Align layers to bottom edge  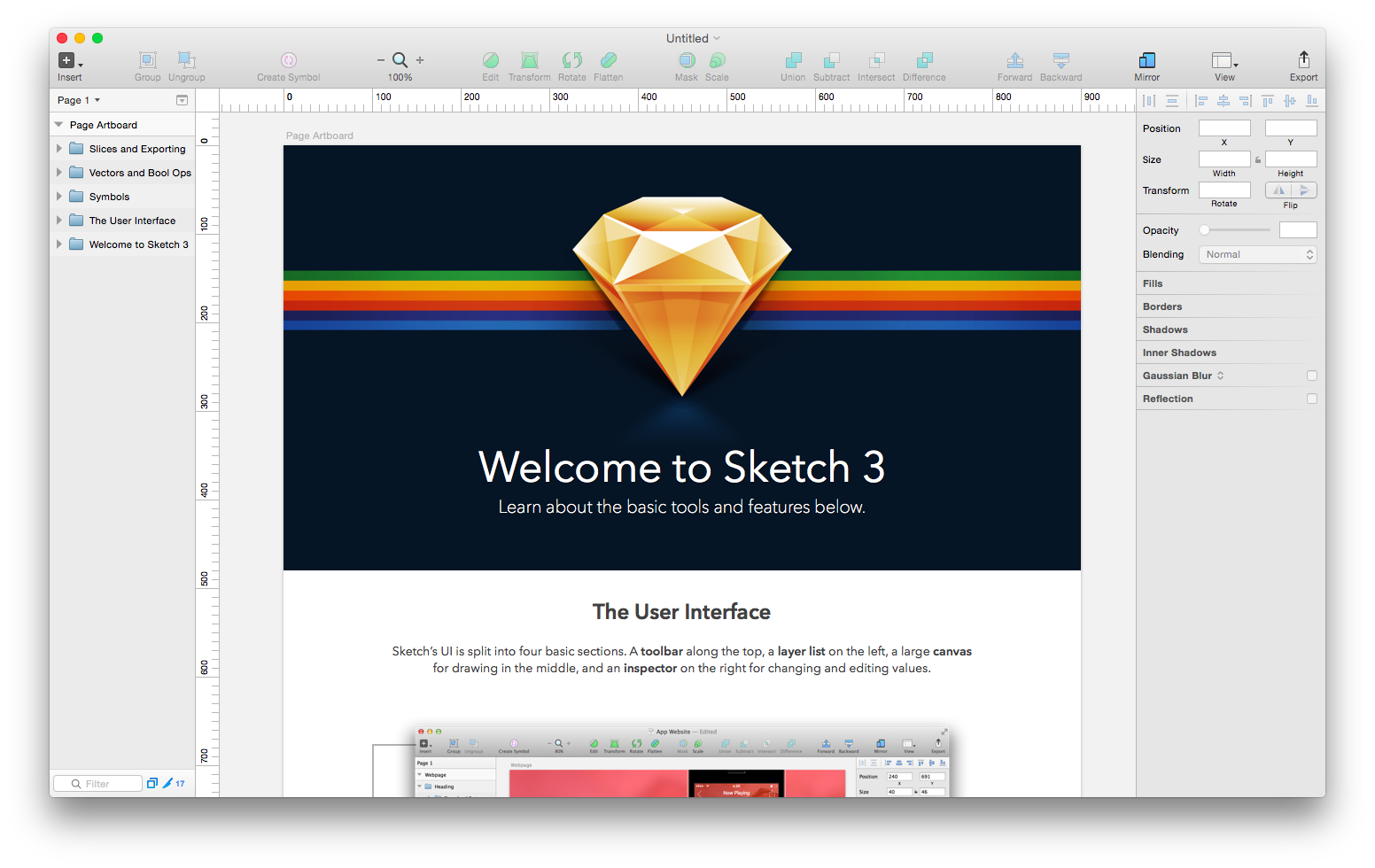click(1312, 101)
